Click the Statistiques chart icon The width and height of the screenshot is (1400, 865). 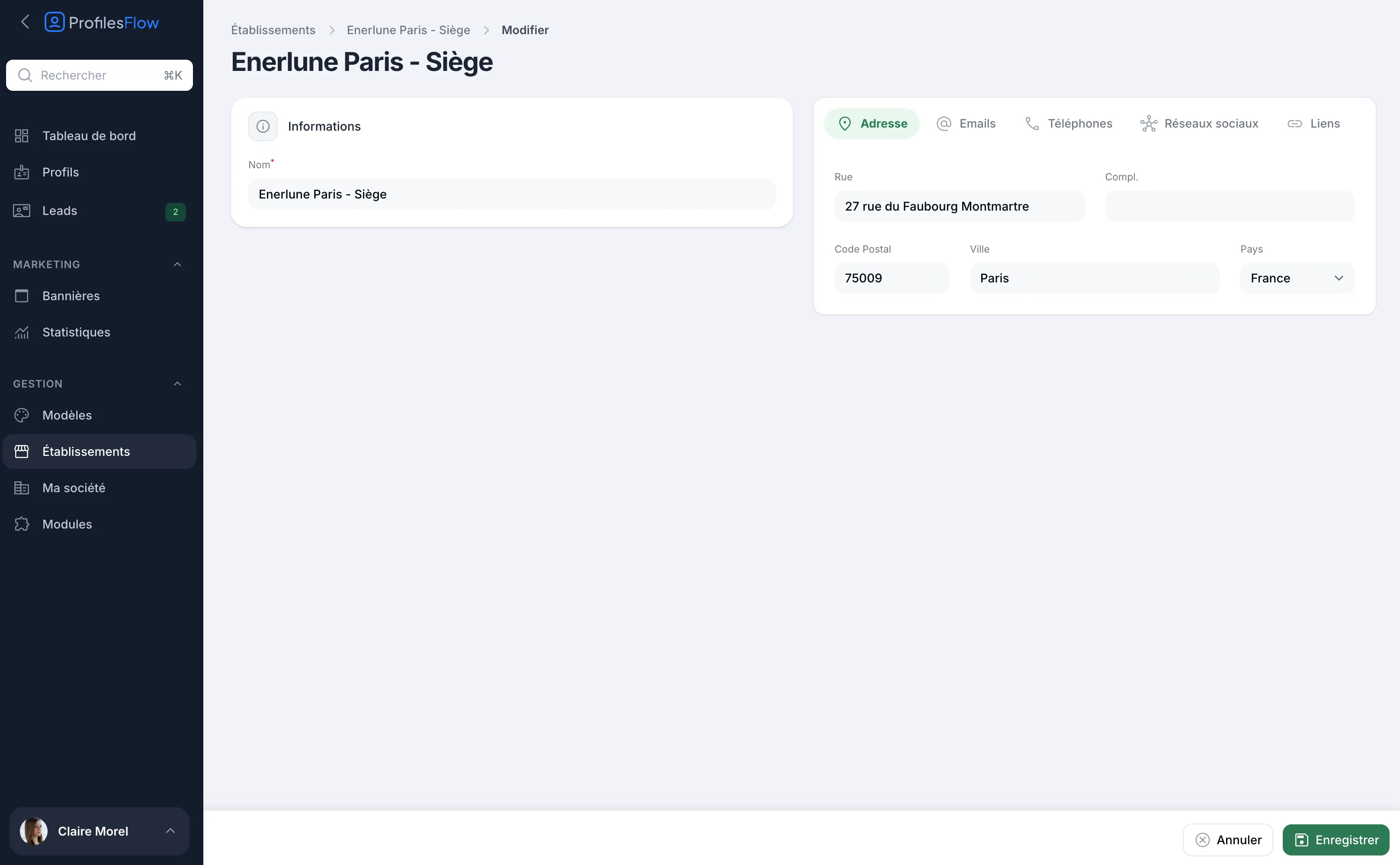click(x=22, y=333)
